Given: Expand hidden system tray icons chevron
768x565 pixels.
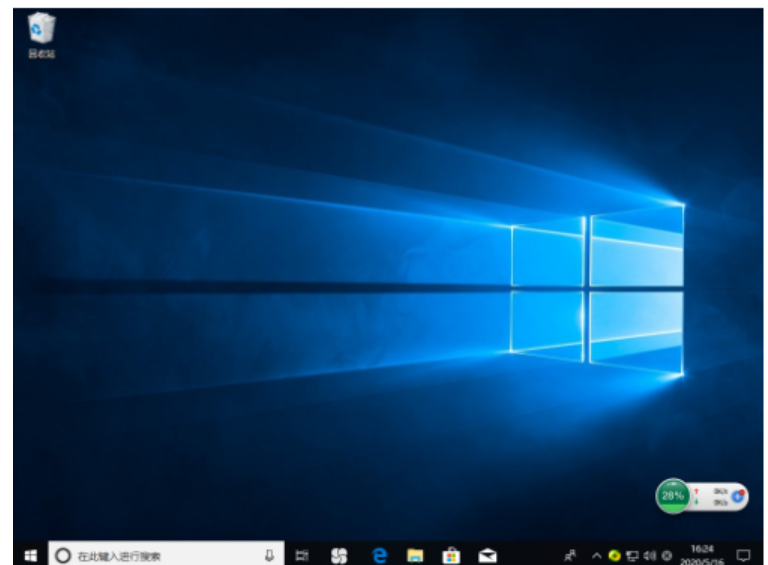Looking at the screenshot, I should 597,556.
